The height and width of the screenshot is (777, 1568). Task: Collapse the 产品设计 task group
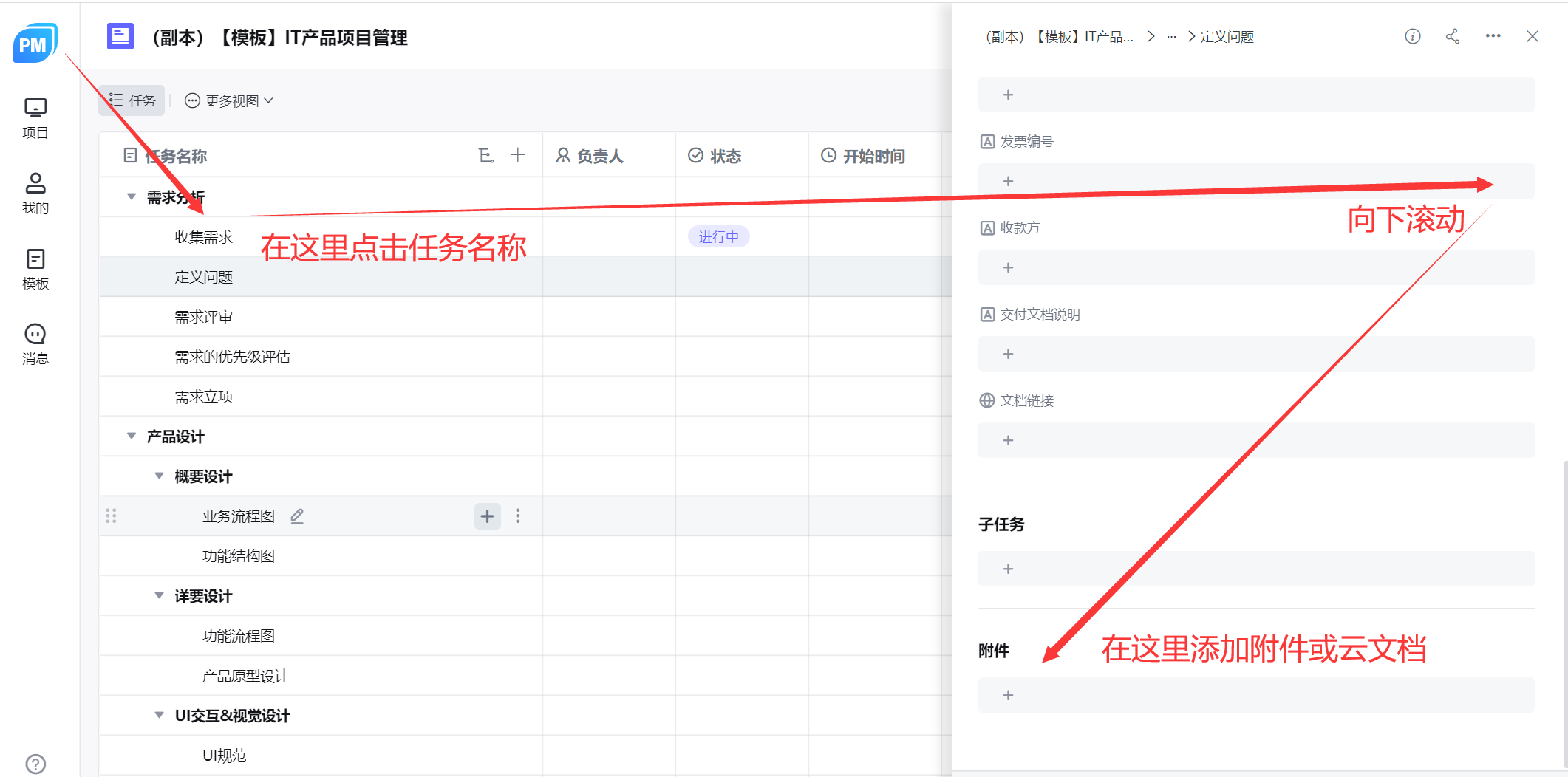coord(132,436)
